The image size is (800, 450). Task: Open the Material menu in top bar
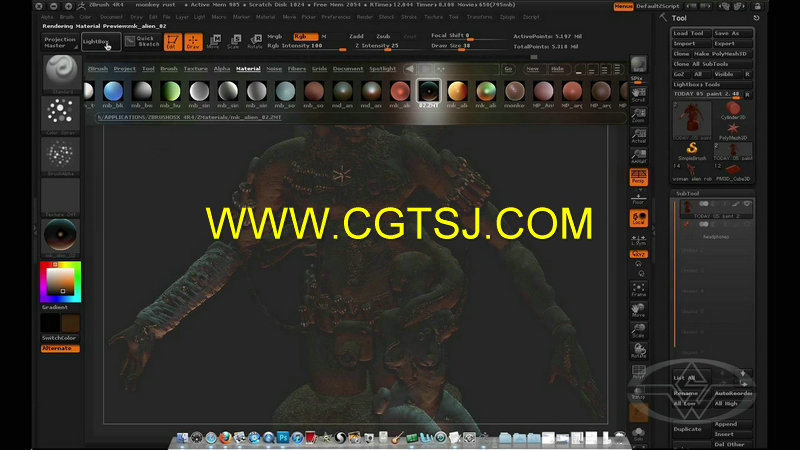pyautogui.click(x=265, y=17)
